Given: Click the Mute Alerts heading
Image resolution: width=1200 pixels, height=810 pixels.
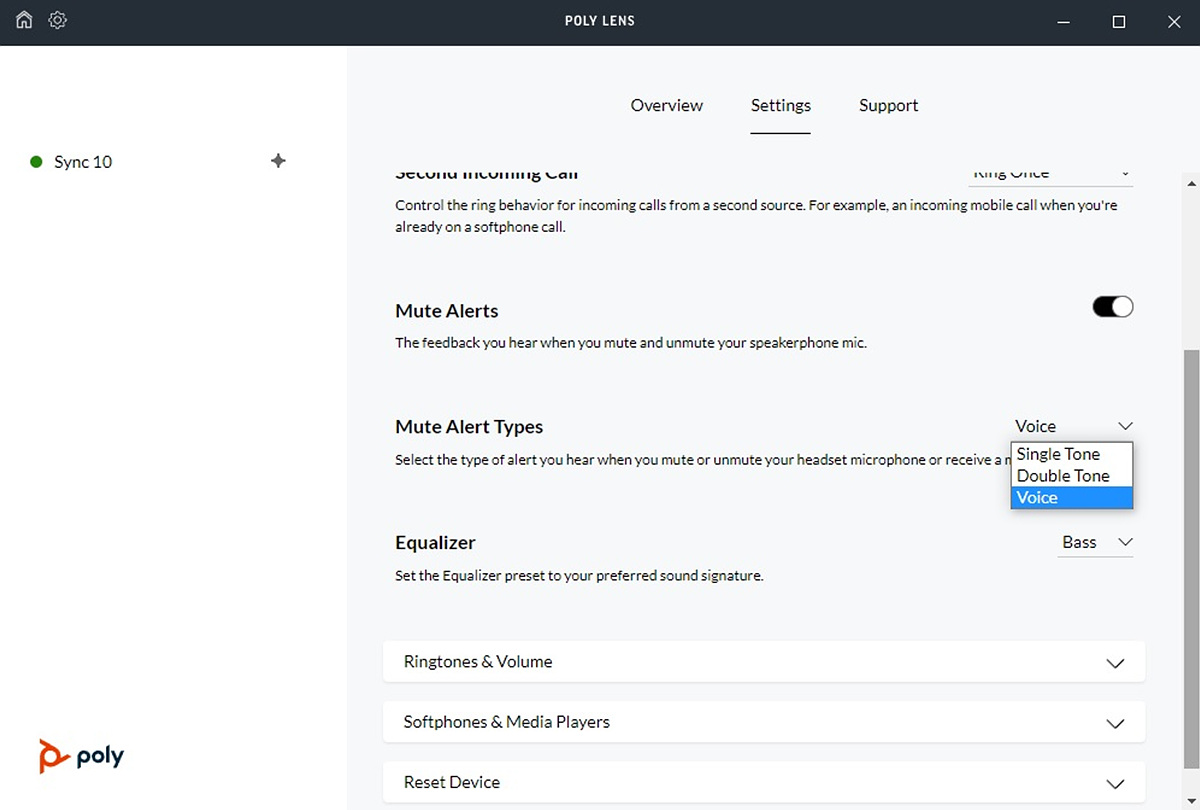Looking at the screenshot, I should [447, 311].
